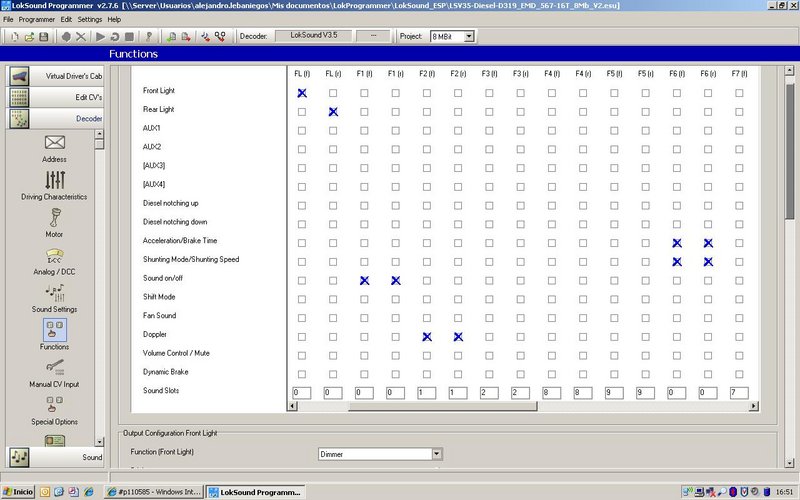Viewport: 800px width, 500px height.
Task: Click the toolbar icon just left of the green-arrow icon
Action: (148, 37)
